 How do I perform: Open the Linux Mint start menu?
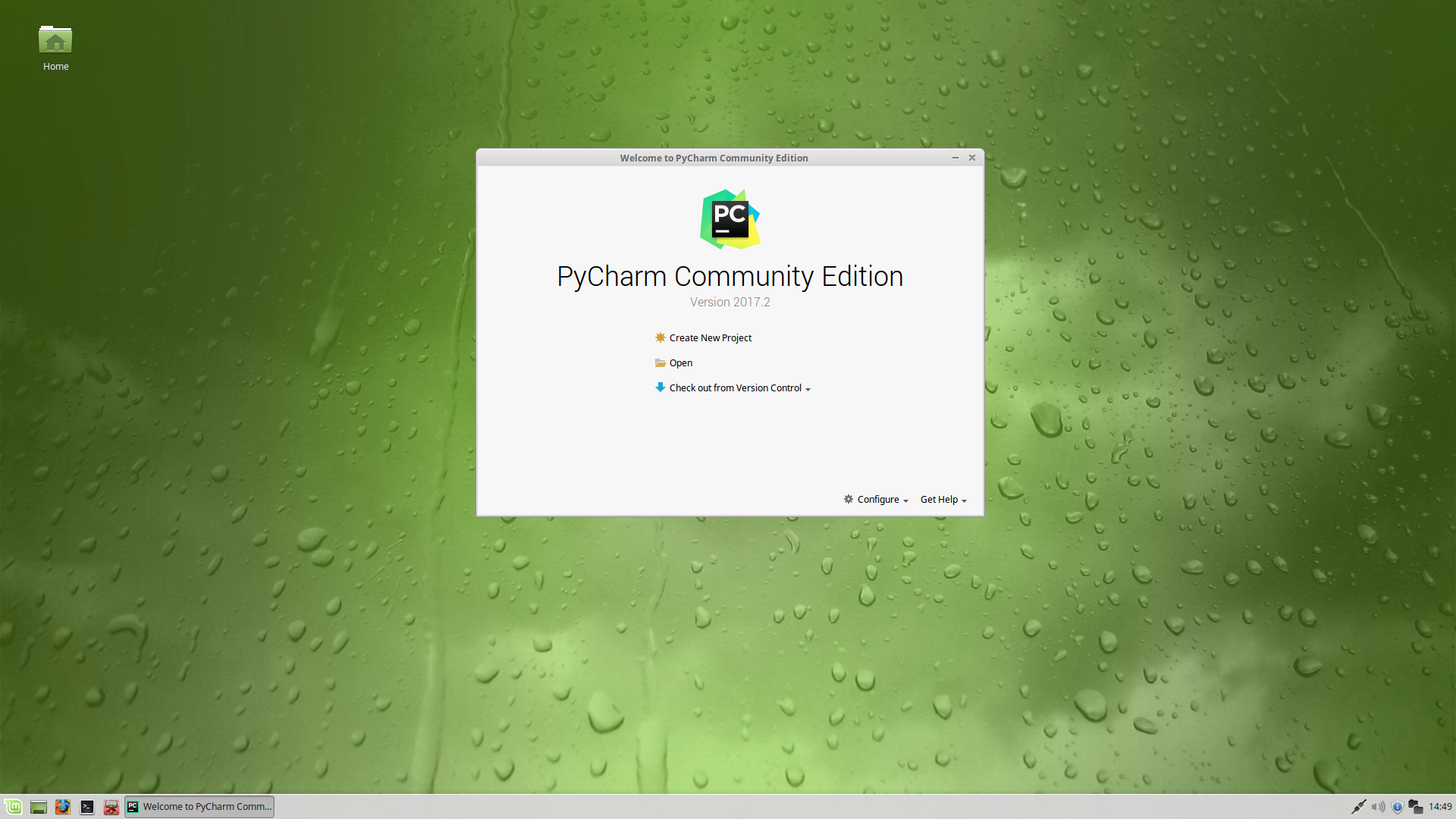click(x=13, y=807)
